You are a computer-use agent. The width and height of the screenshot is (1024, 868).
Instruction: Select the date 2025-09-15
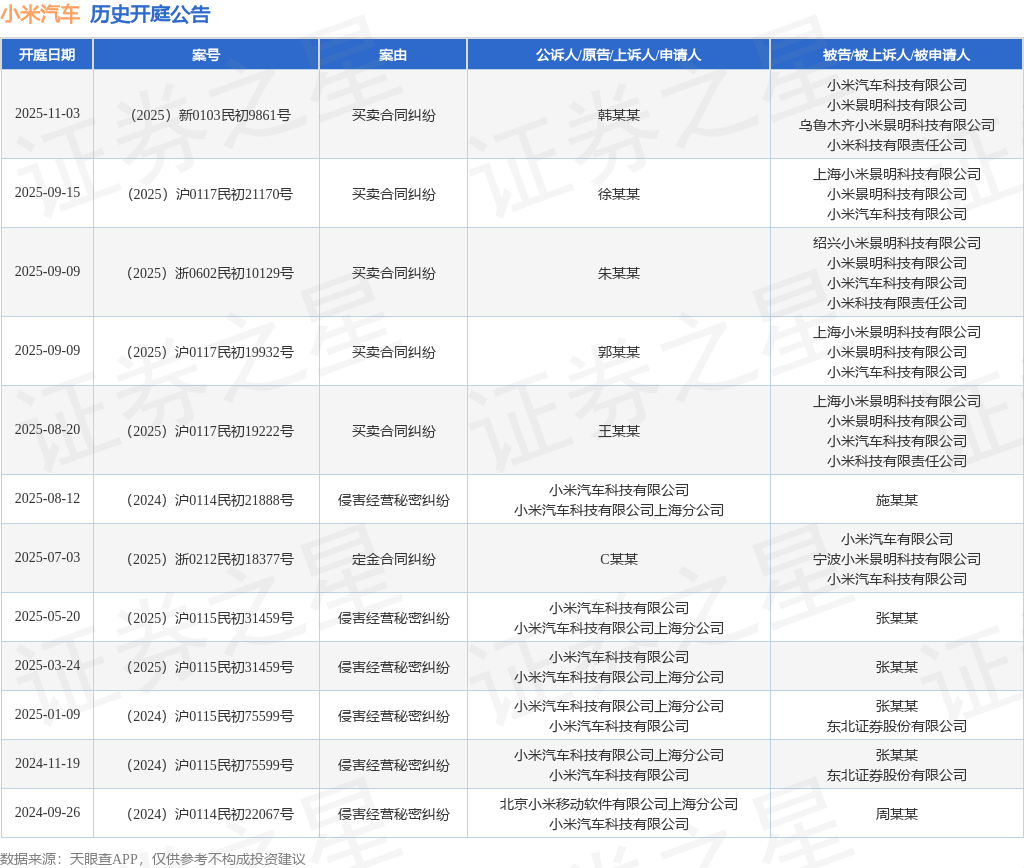(x=48, y=193)
